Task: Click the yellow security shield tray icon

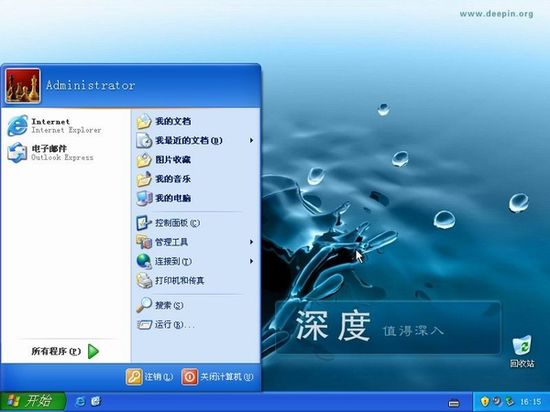Action: tap(484, 401)
